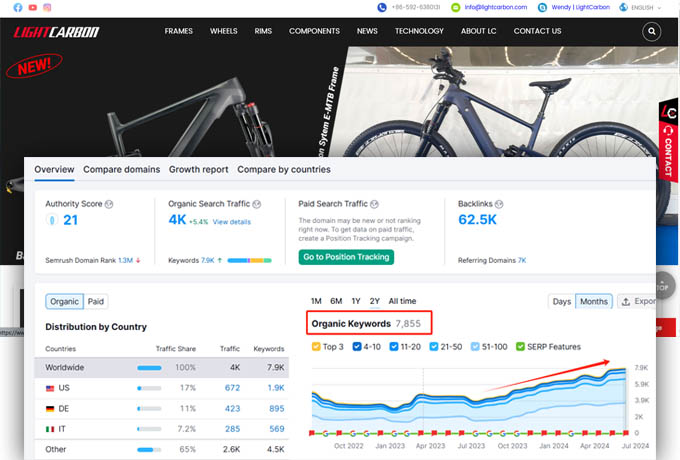Click the Export button
680x460 pixels.
coord(637,302)
